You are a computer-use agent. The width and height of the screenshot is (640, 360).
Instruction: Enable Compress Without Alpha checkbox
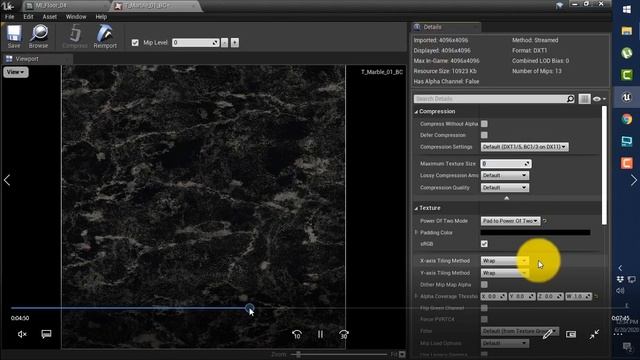[484, 124]
